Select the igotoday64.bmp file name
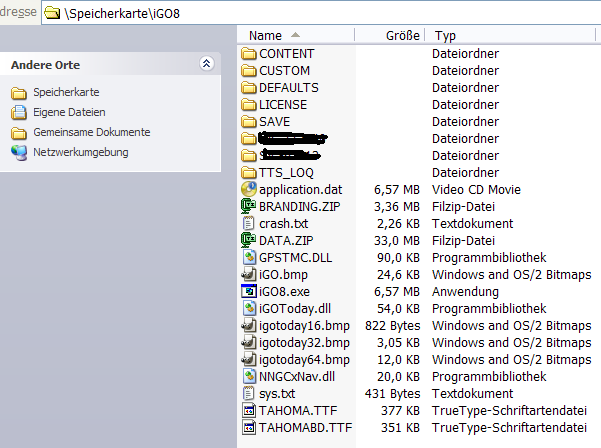The width and height of the screenshot is (601, 448). click(x=304, y=360)
